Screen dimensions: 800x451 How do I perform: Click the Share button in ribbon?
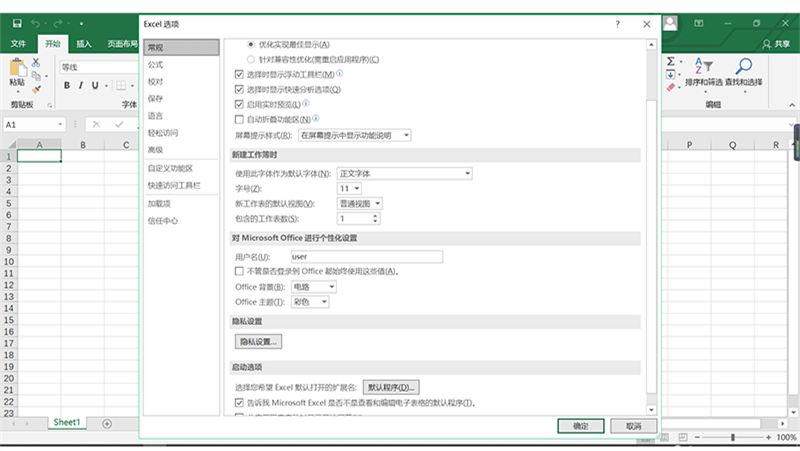coord(777,44)
